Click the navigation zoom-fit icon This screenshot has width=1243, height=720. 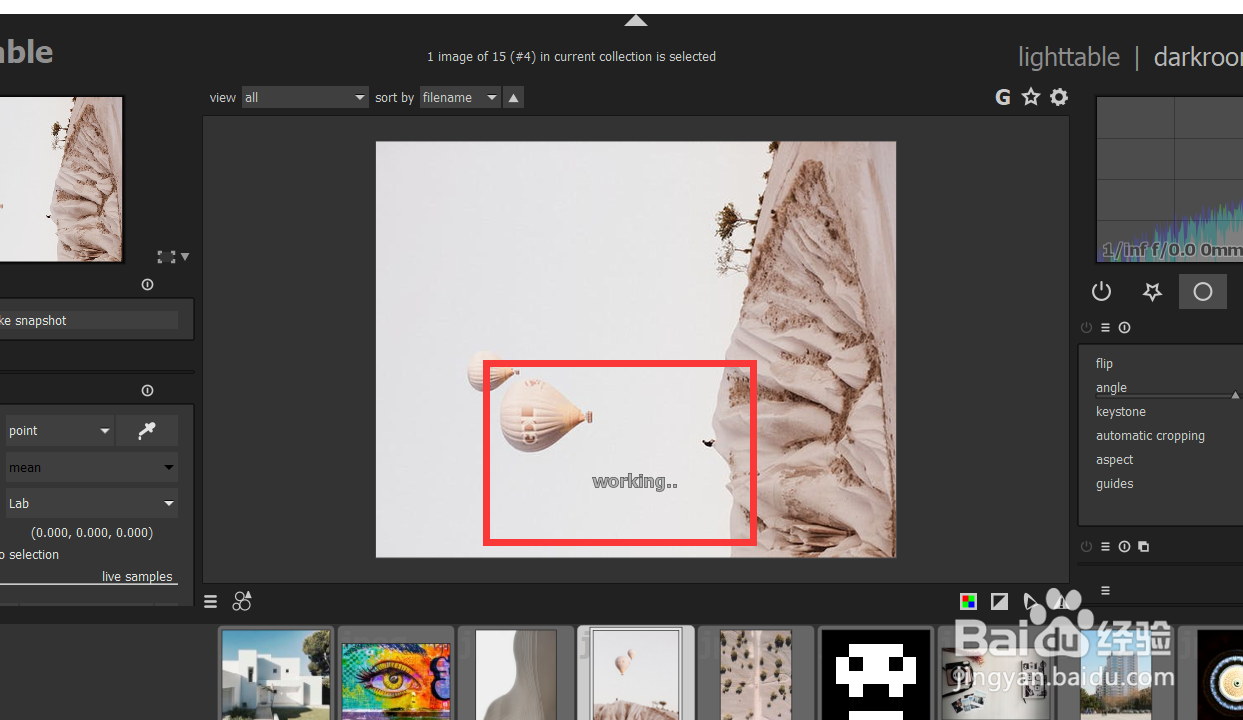coord(165,257)
